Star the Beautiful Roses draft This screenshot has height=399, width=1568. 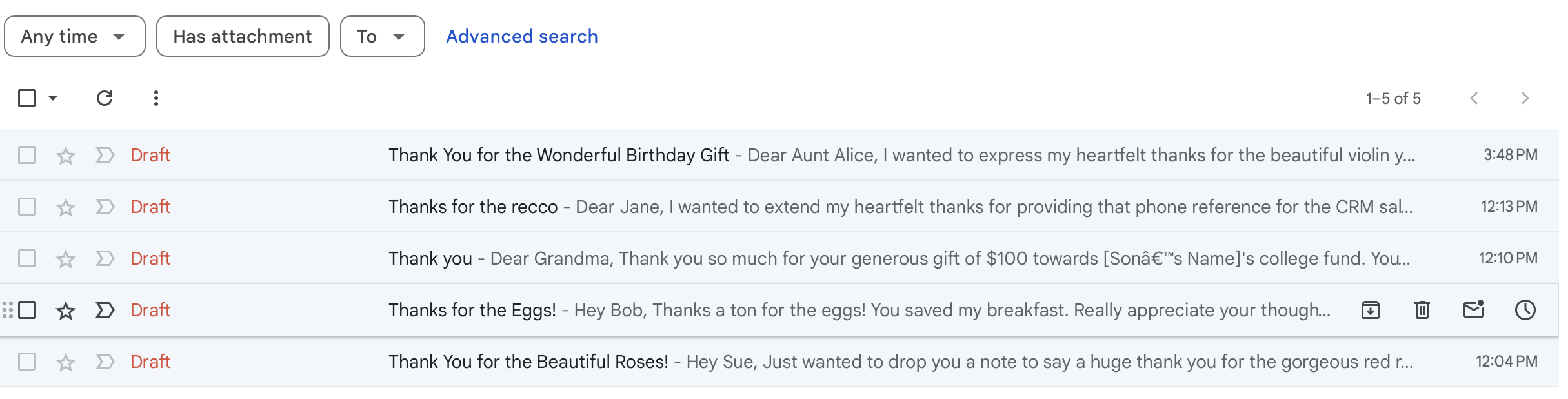tap(66, 362)
